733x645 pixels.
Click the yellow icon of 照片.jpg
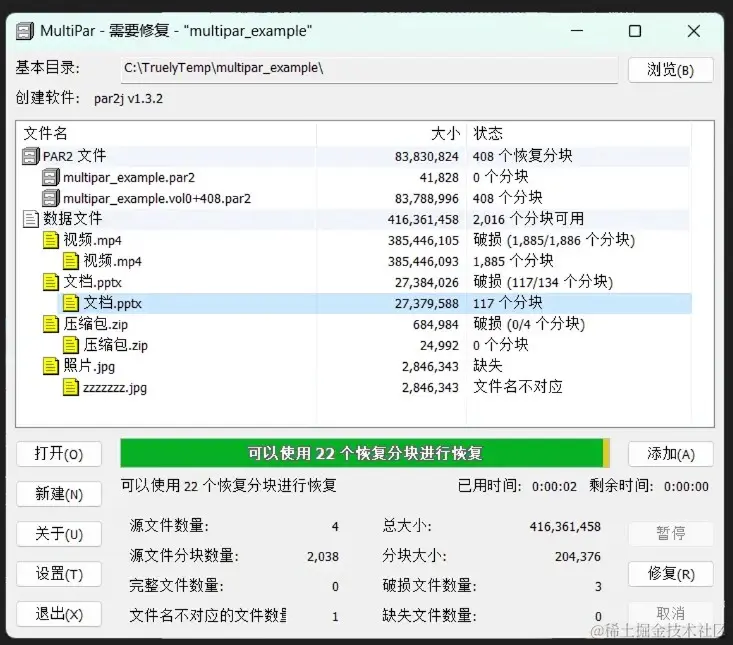pos(51,366)
